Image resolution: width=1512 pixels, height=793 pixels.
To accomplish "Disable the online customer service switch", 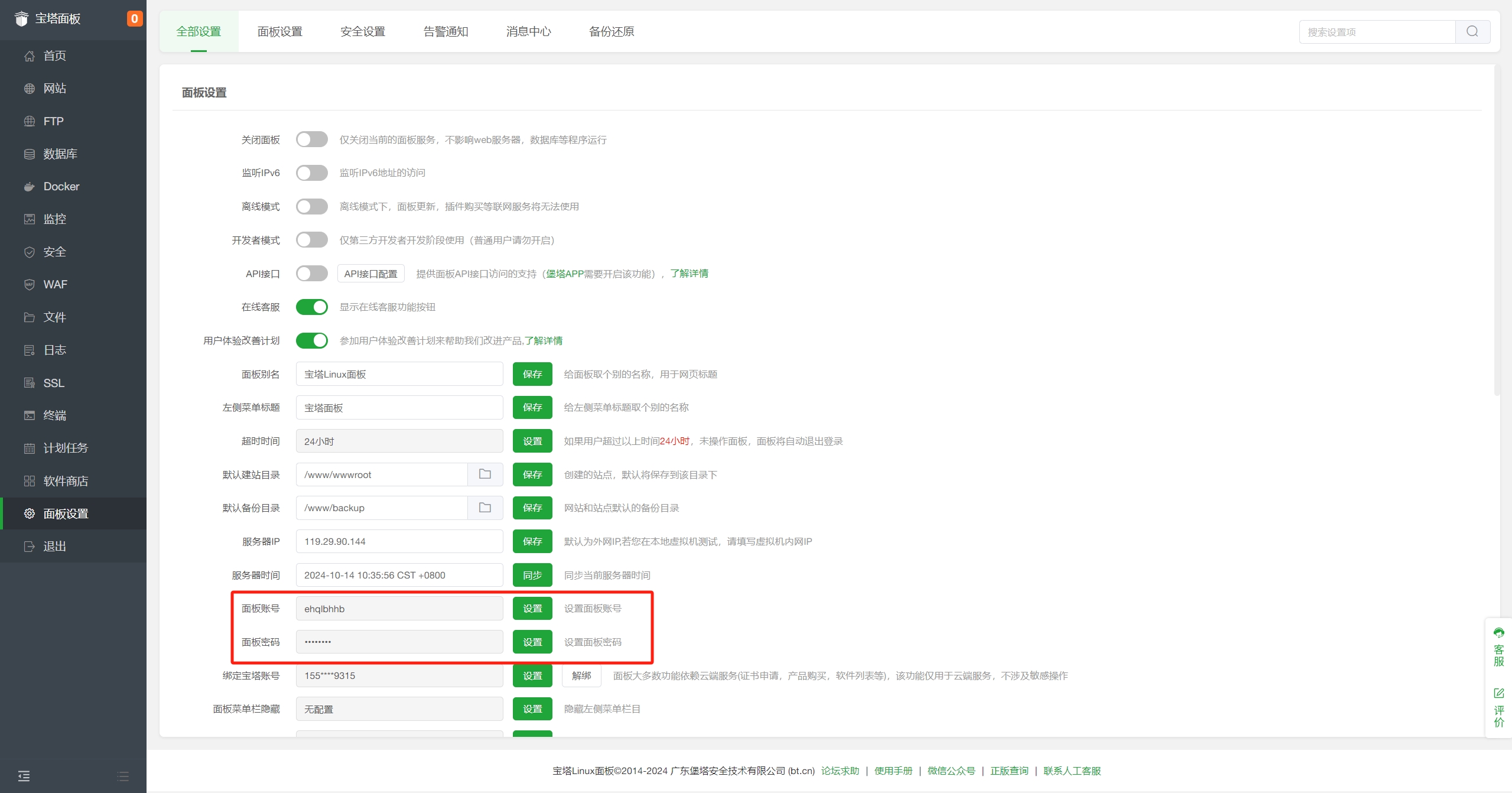I will (311, 307).
